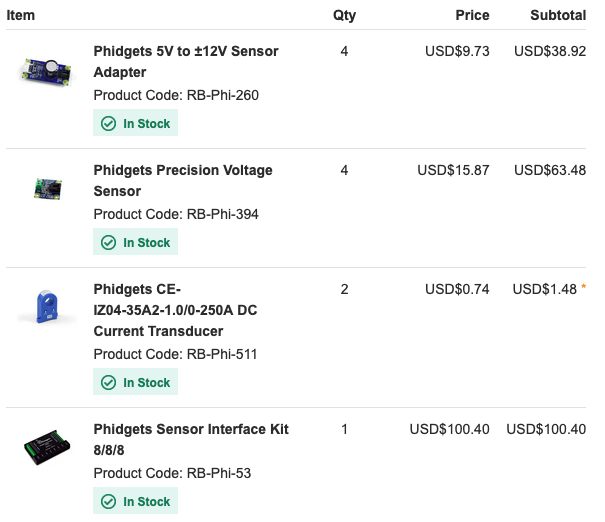The width and height of the screenshot is (605, 522).
Task: Select the In Stock checkmark icon for RB-Phi-53
Action: pos(108,502)
